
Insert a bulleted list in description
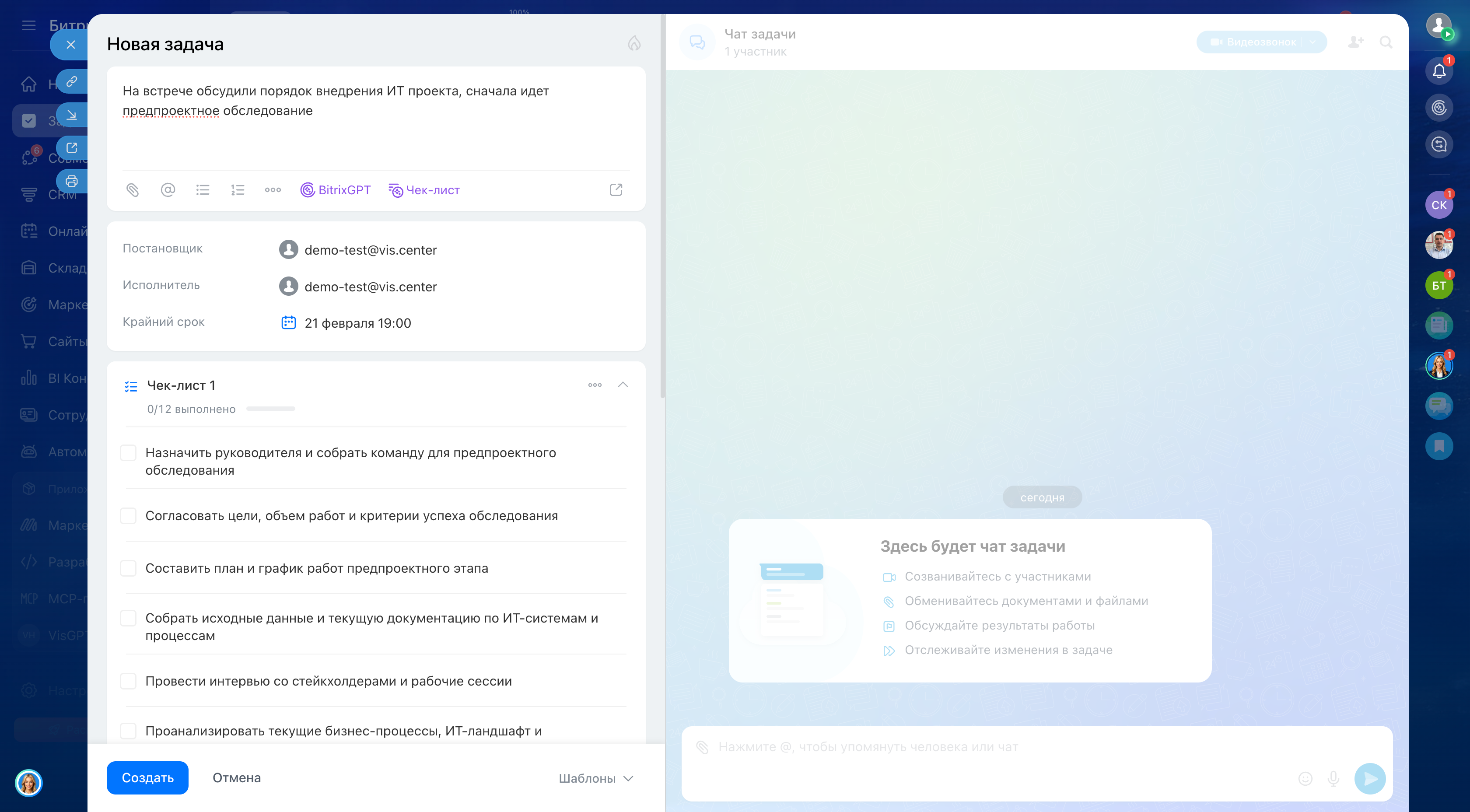[203, 190]
